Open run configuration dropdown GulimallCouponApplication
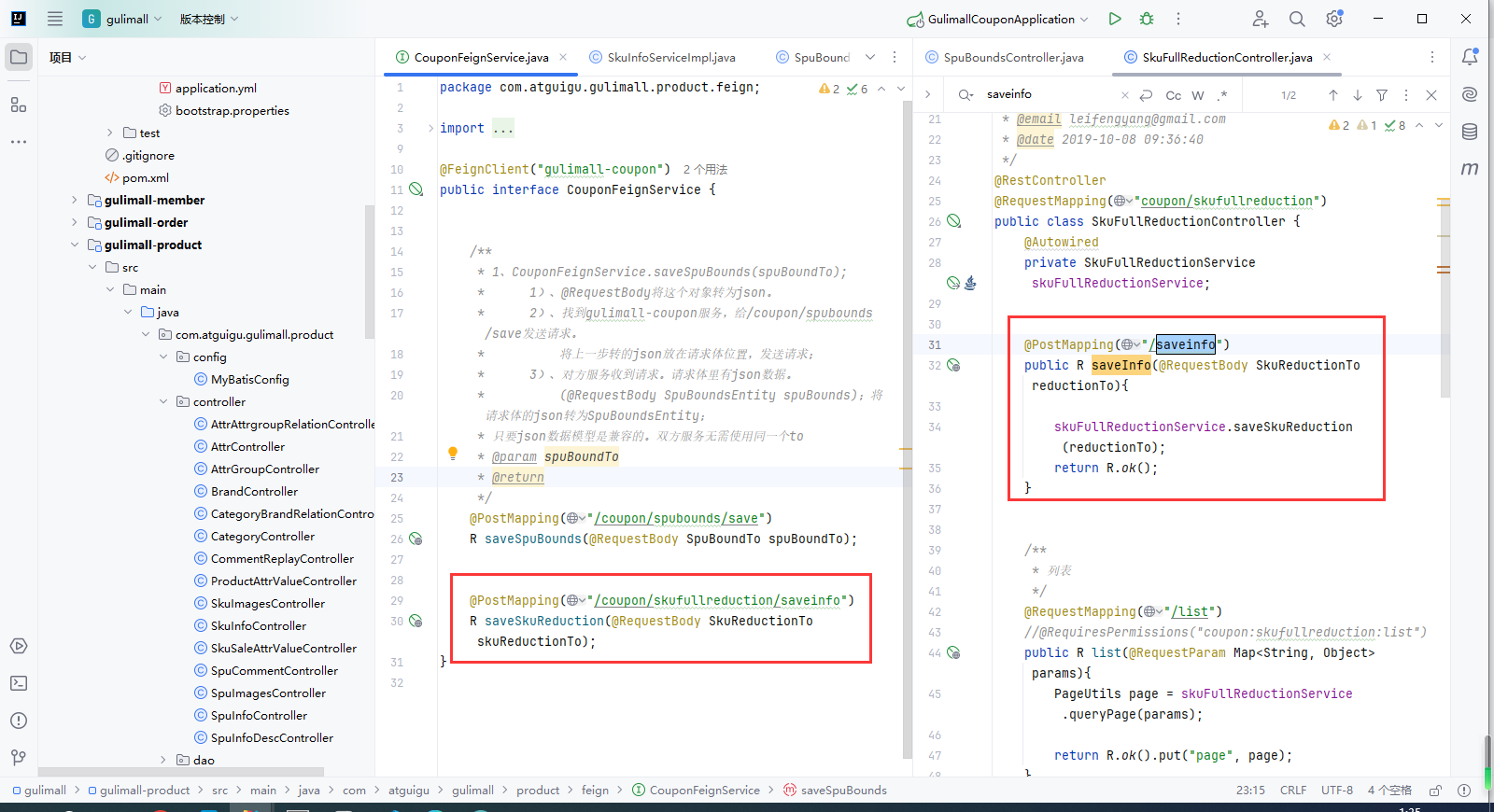Image resolution: width=1494 pixels, height=812 pixels. coord(997,19)
